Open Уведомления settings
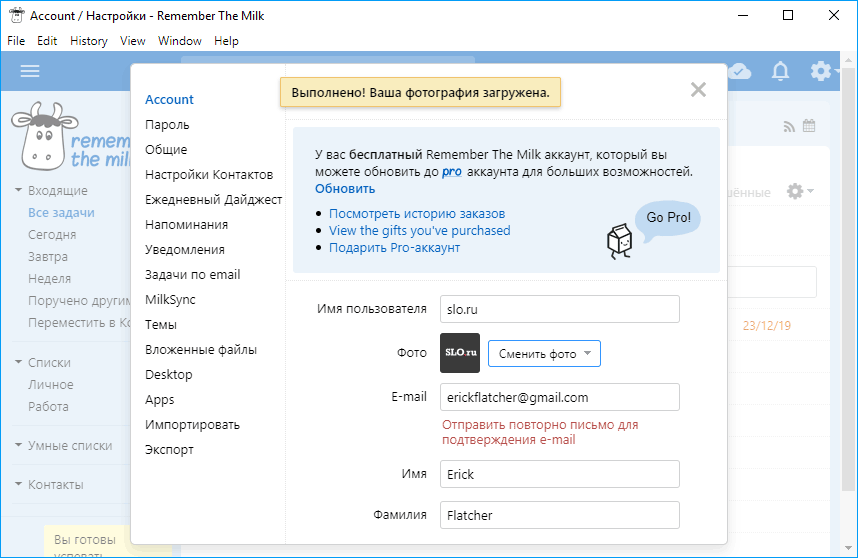 click(184, 249)
